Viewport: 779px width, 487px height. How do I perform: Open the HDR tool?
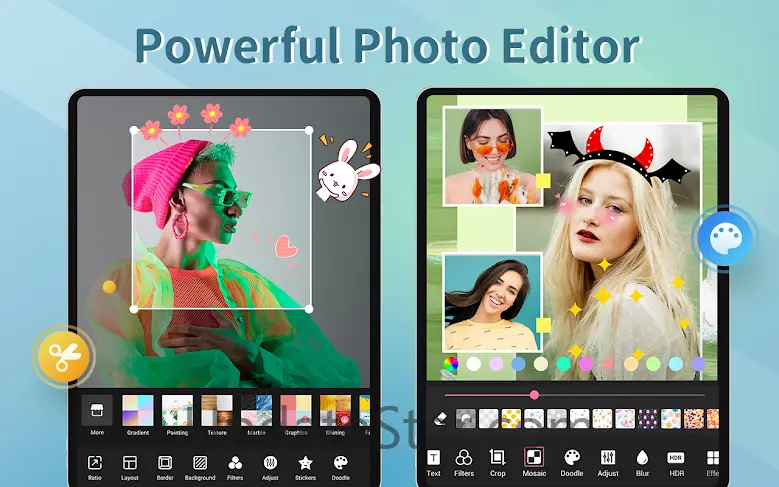676,463
